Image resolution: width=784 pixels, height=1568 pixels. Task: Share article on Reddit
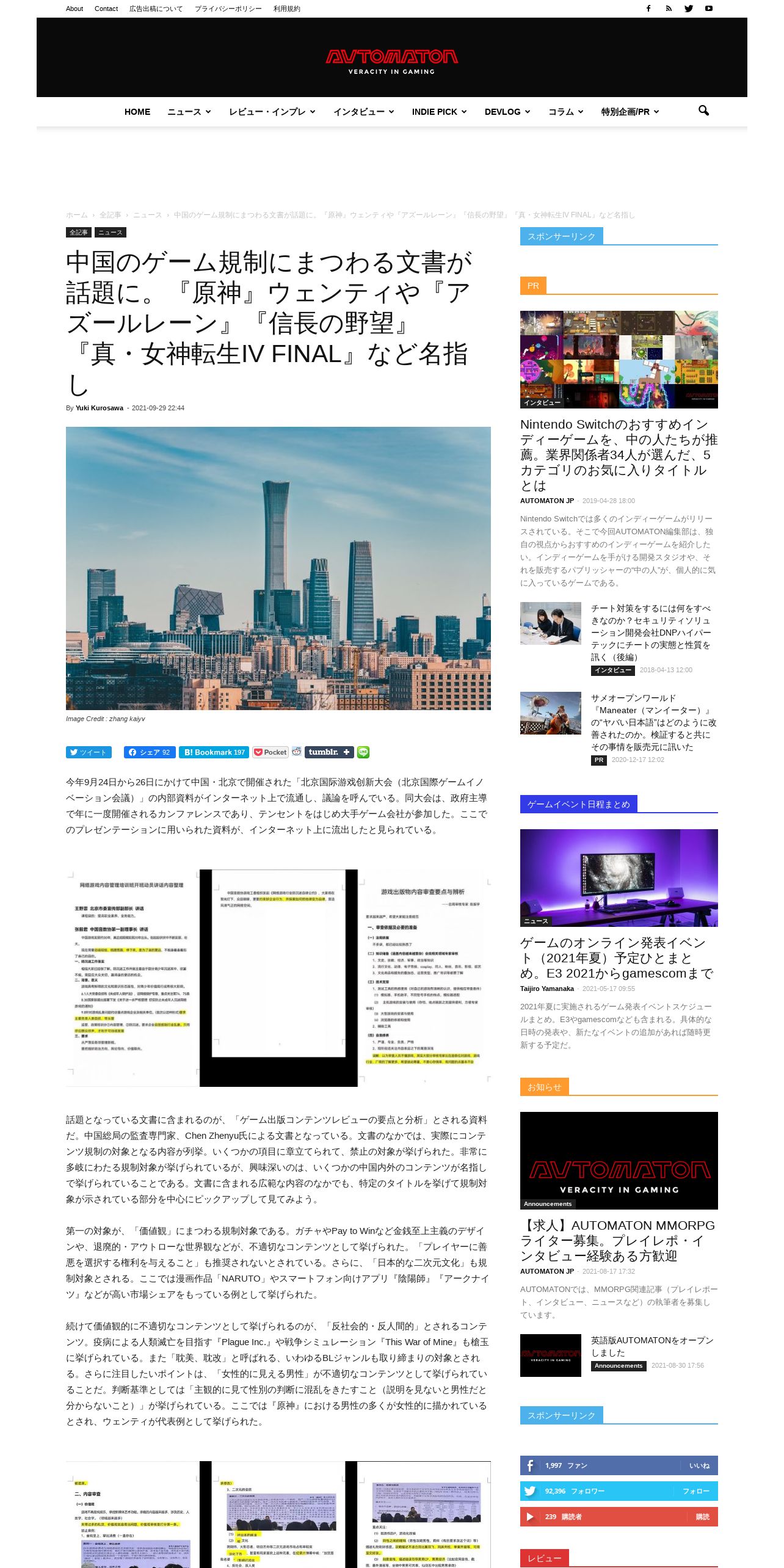click(297, 752)
